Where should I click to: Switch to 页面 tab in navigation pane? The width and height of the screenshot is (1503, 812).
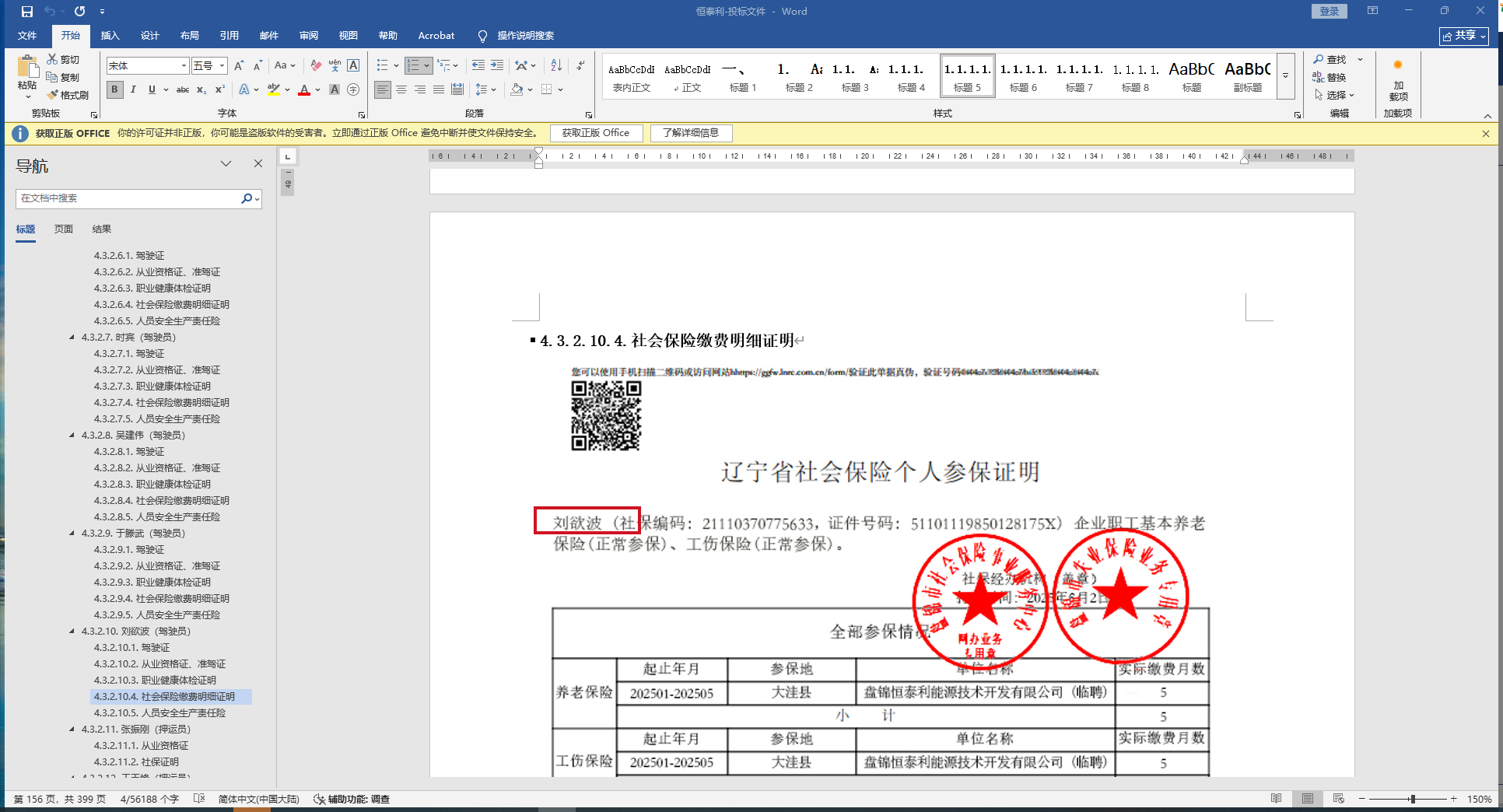[64, 229]
